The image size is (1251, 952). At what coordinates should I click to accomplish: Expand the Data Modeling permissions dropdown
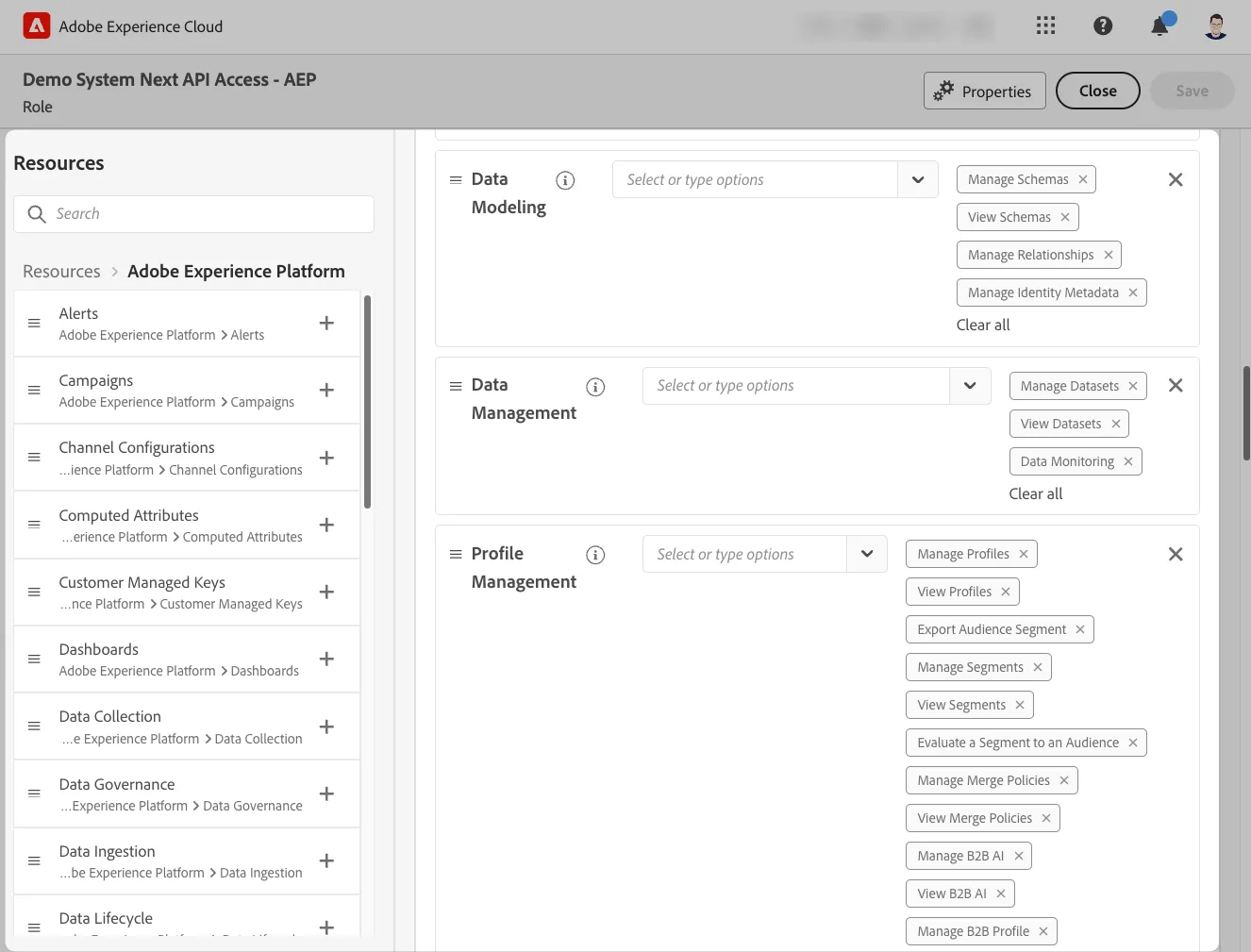click(918, 179)
